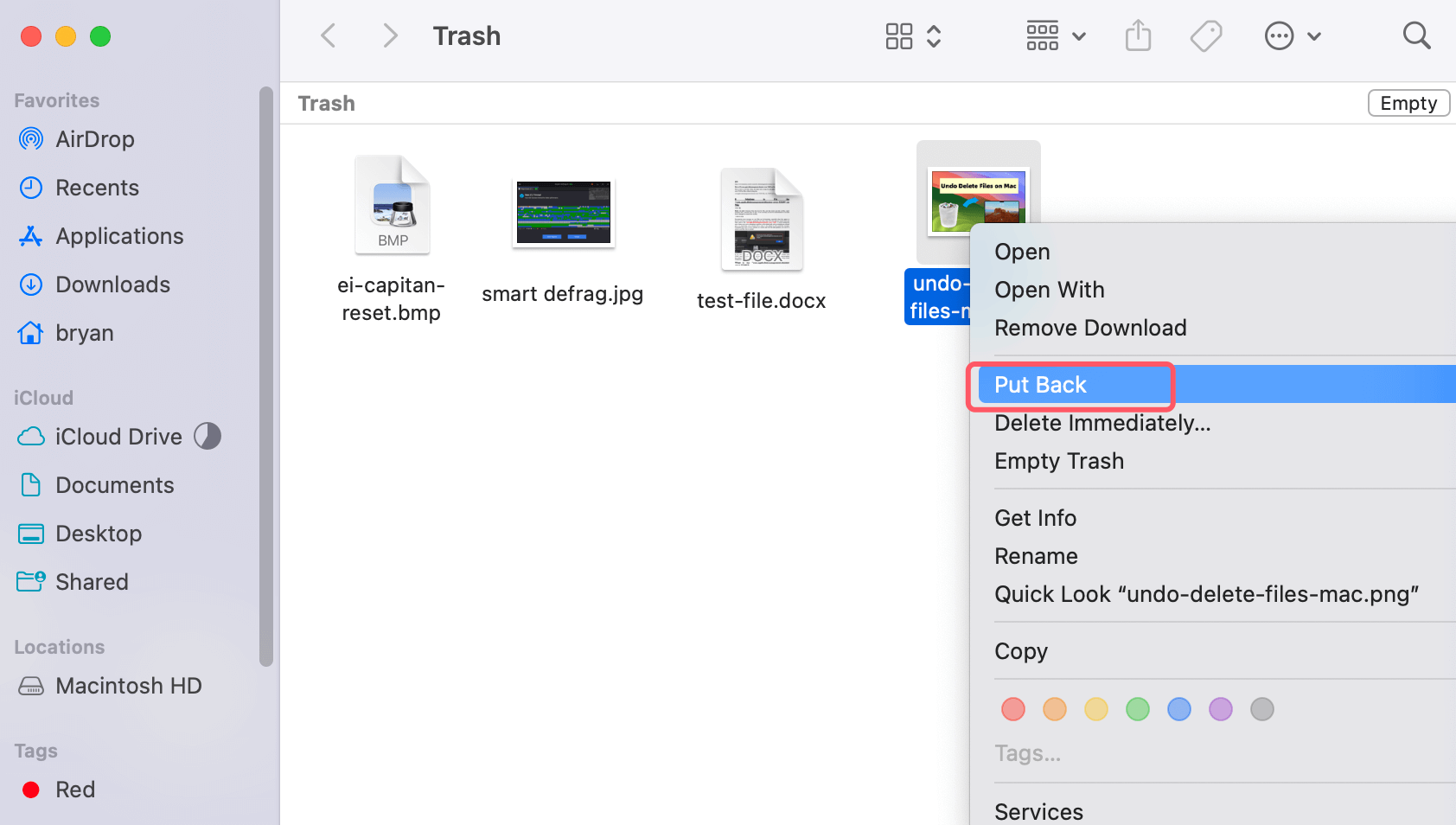Click the Share icon in the toolbar

click(x=1138, y=35)
